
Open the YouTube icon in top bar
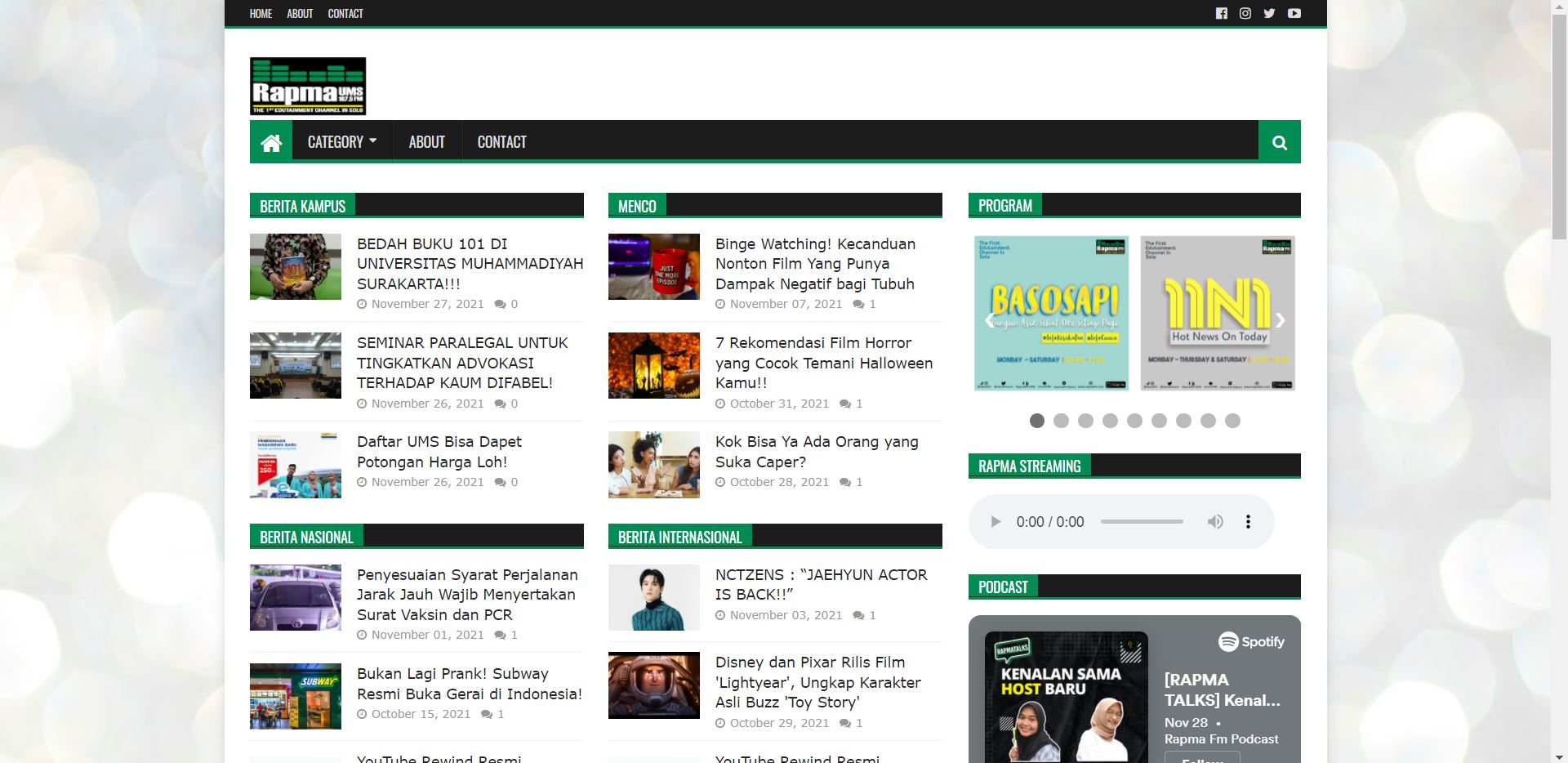1294,13
